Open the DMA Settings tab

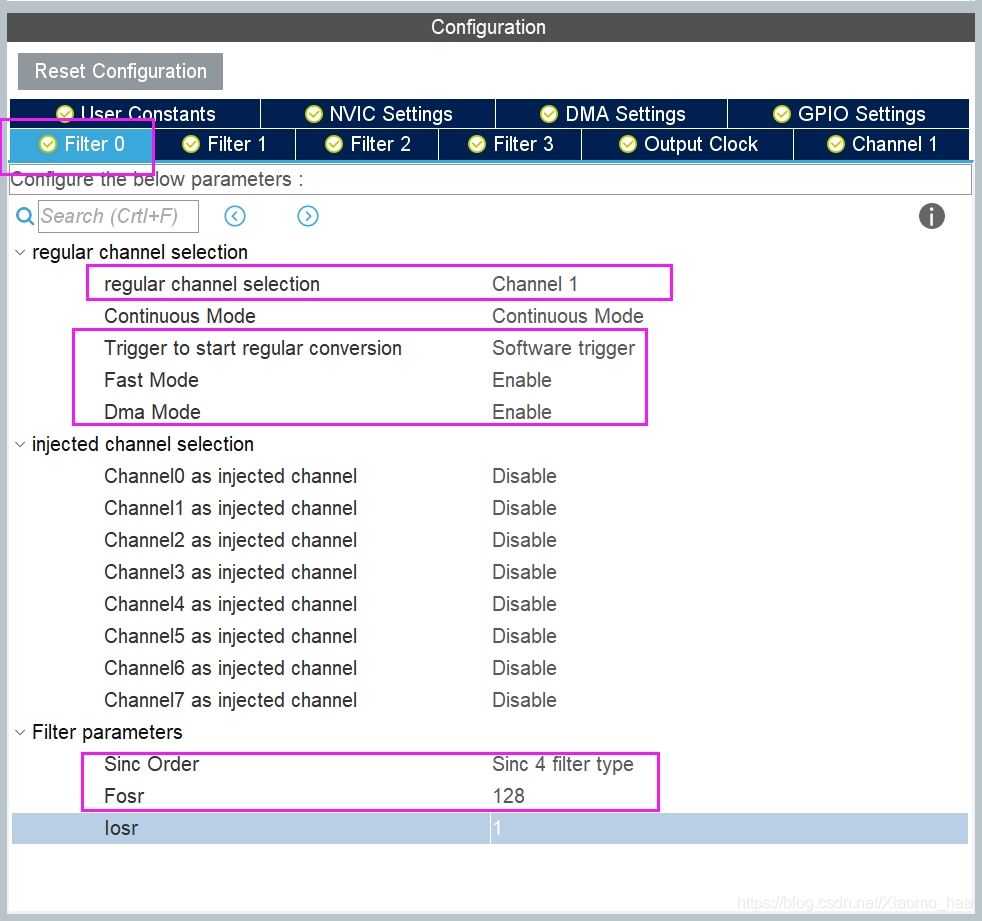tap(612, 114)
